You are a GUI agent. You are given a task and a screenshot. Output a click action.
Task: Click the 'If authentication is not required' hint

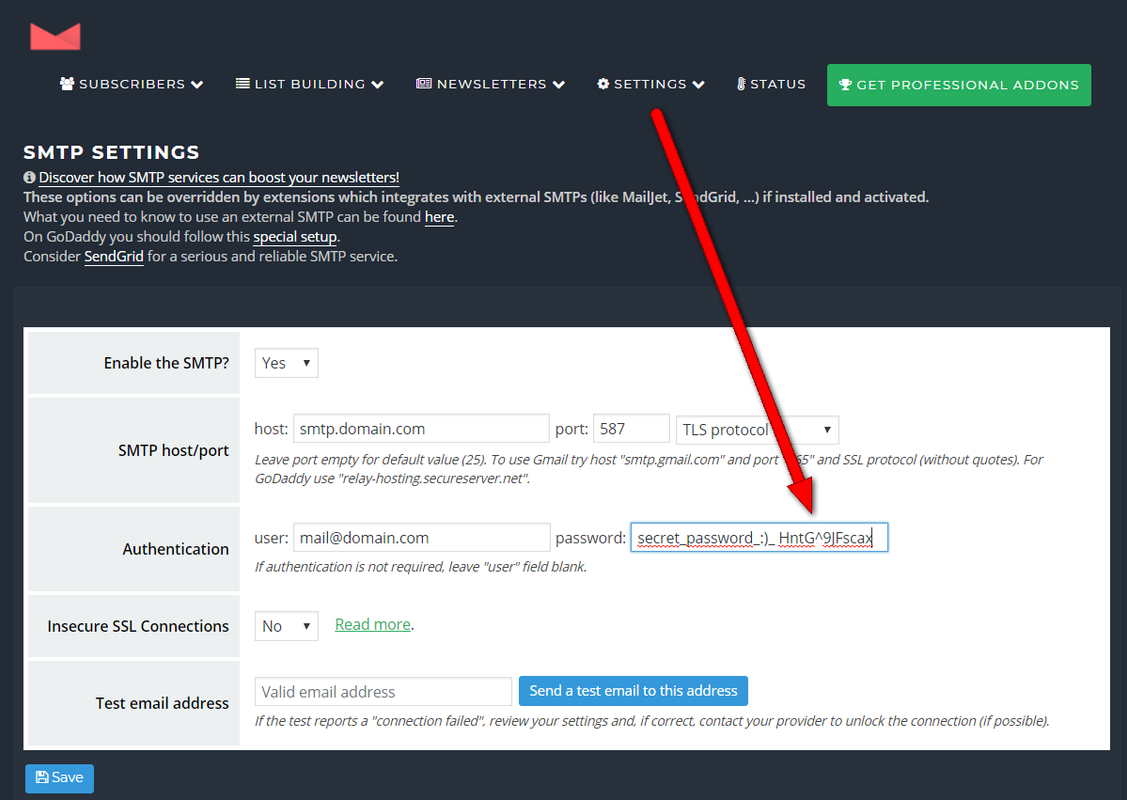click(x=420, y=567)
